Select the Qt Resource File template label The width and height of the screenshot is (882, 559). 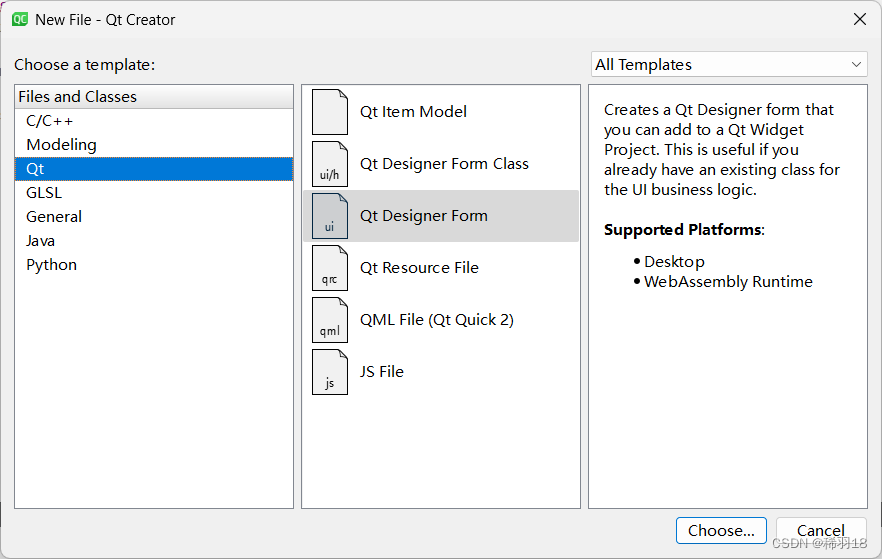[x=419, y=268]
